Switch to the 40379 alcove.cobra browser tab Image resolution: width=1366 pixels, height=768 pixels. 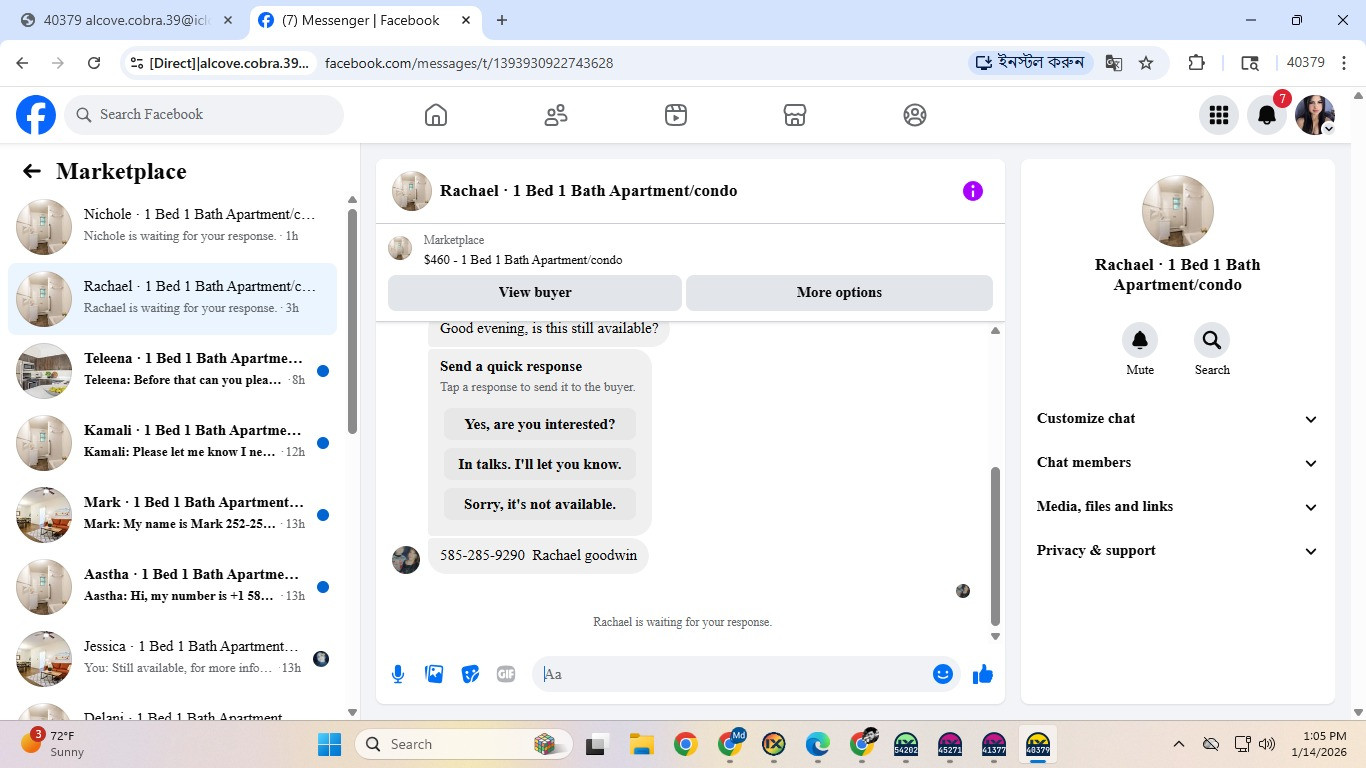pyautogui.click(x=126, y=20)
